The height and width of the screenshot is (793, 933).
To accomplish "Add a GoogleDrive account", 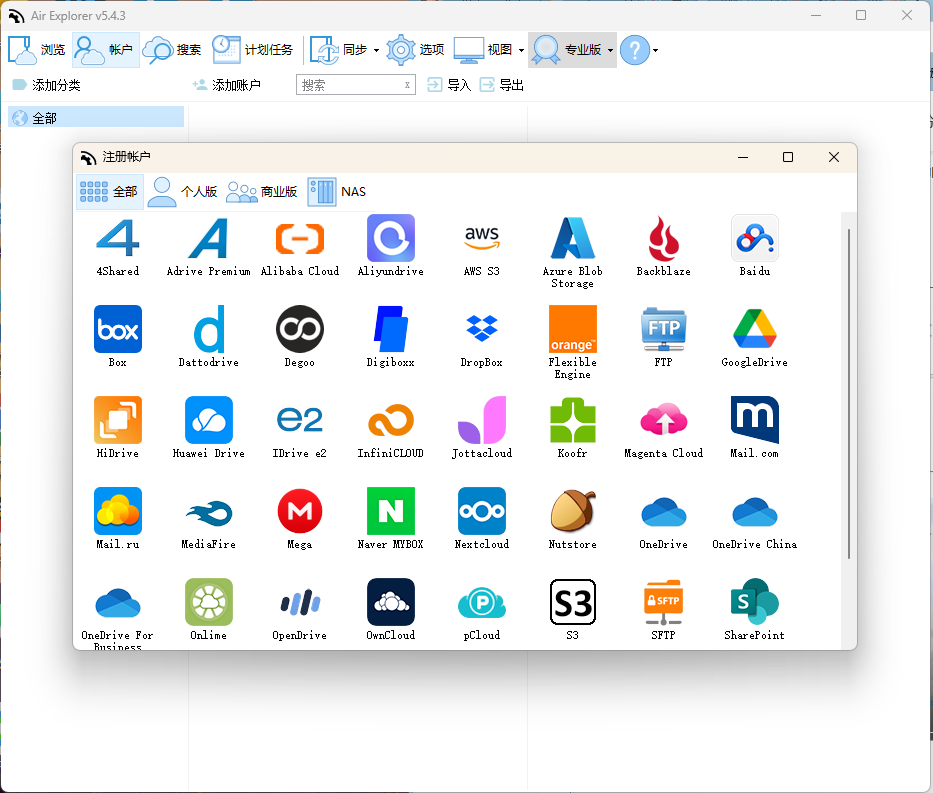I will tap(754, 329).
